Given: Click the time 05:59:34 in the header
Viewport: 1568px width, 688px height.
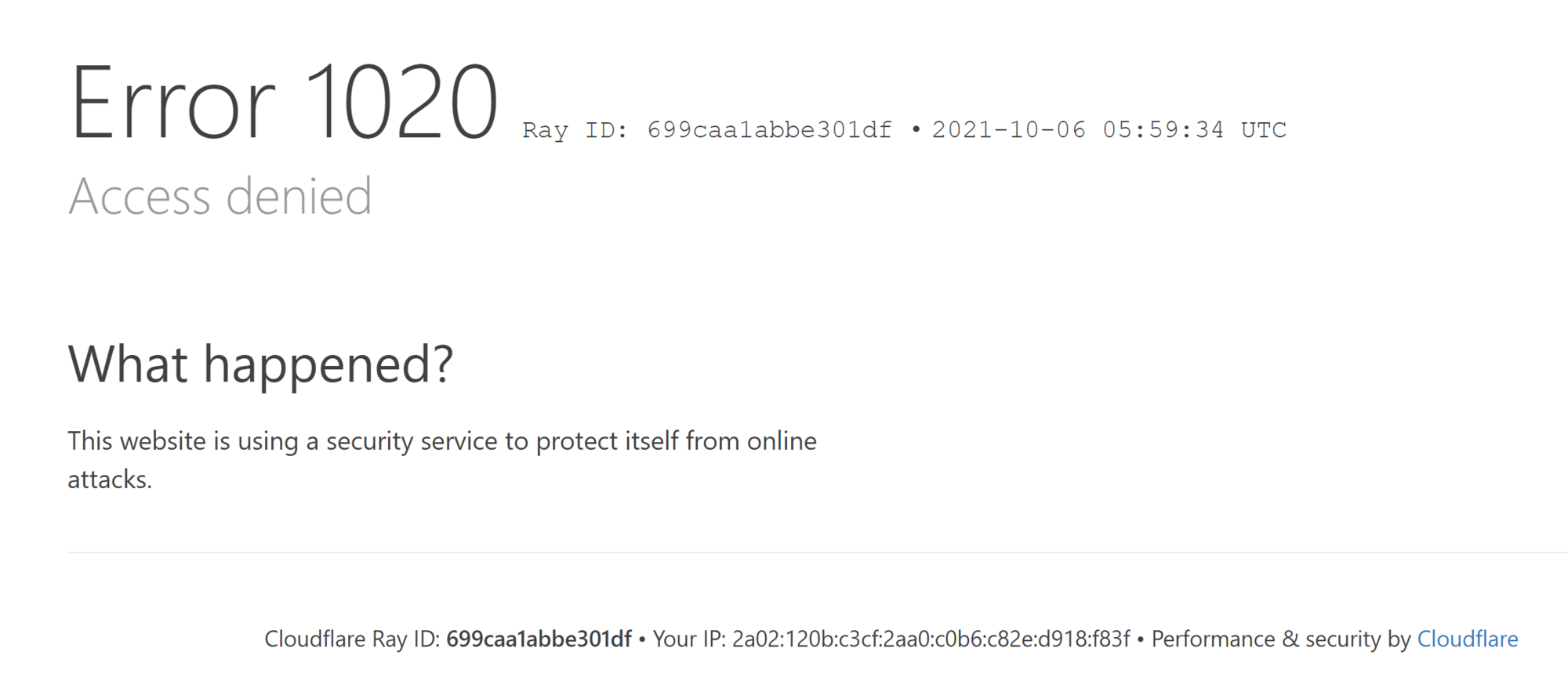Looking at the screenshot, I should click(1163, 130).
